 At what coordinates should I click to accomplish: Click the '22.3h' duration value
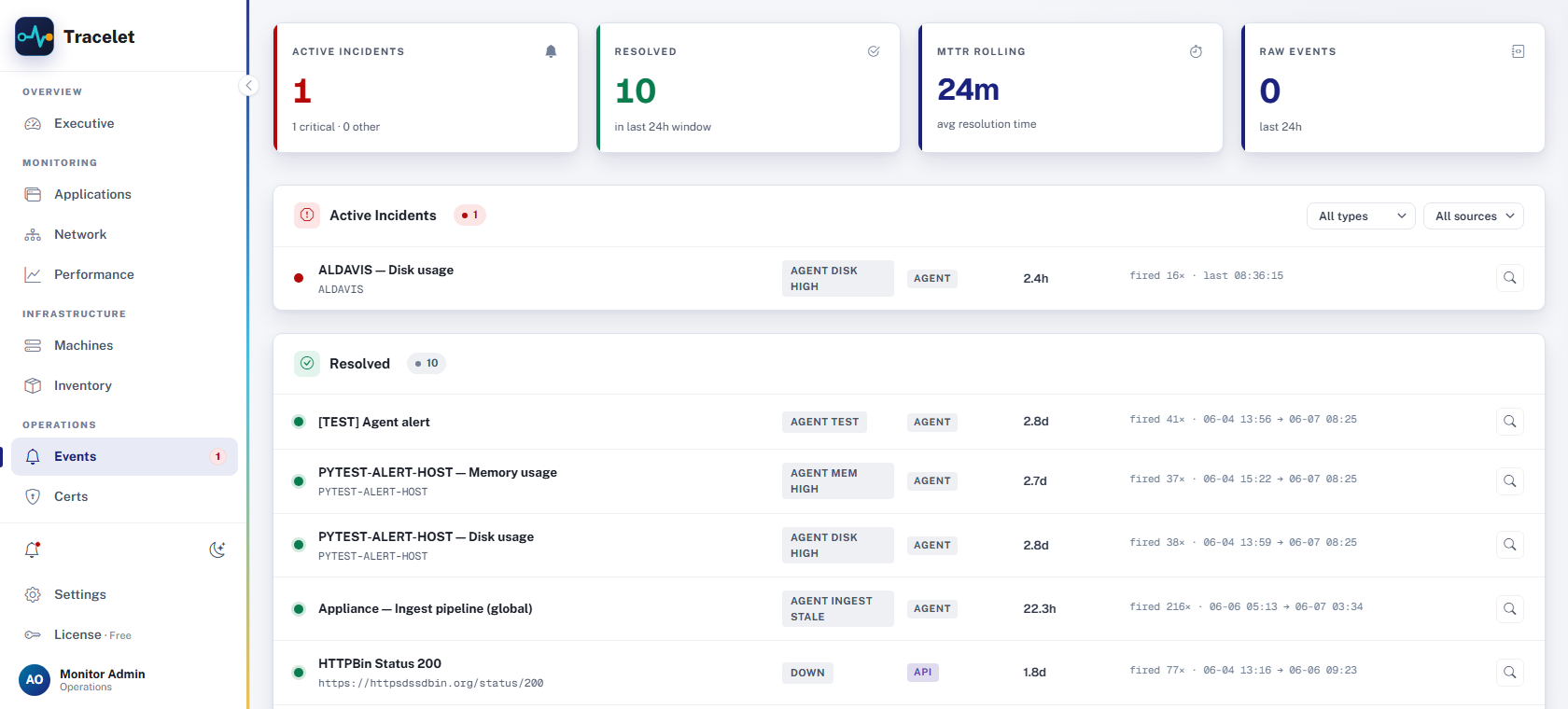(x=1040, y=608)
